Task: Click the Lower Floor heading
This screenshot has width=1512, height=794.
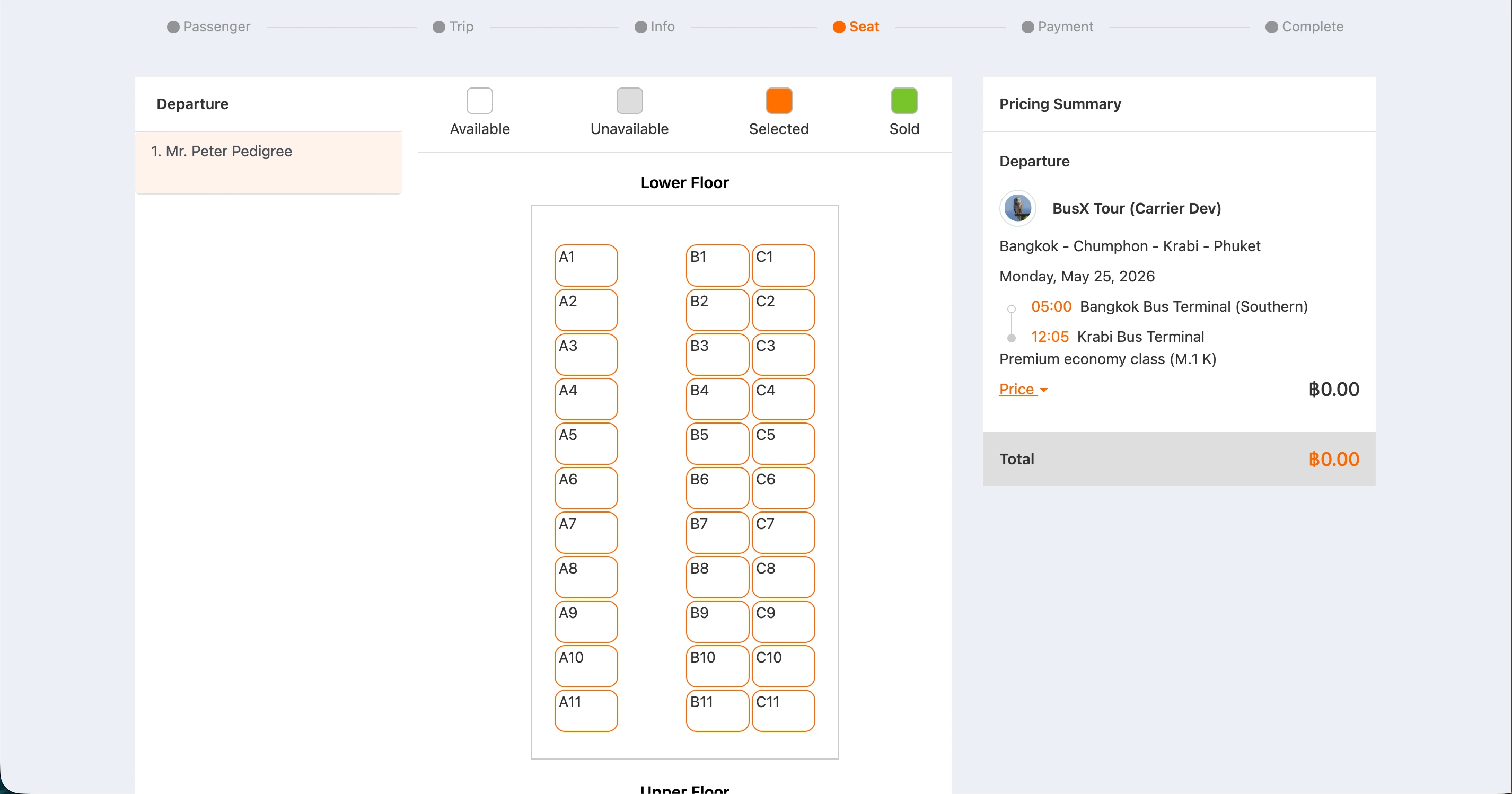Action: [x=684, y=182]
